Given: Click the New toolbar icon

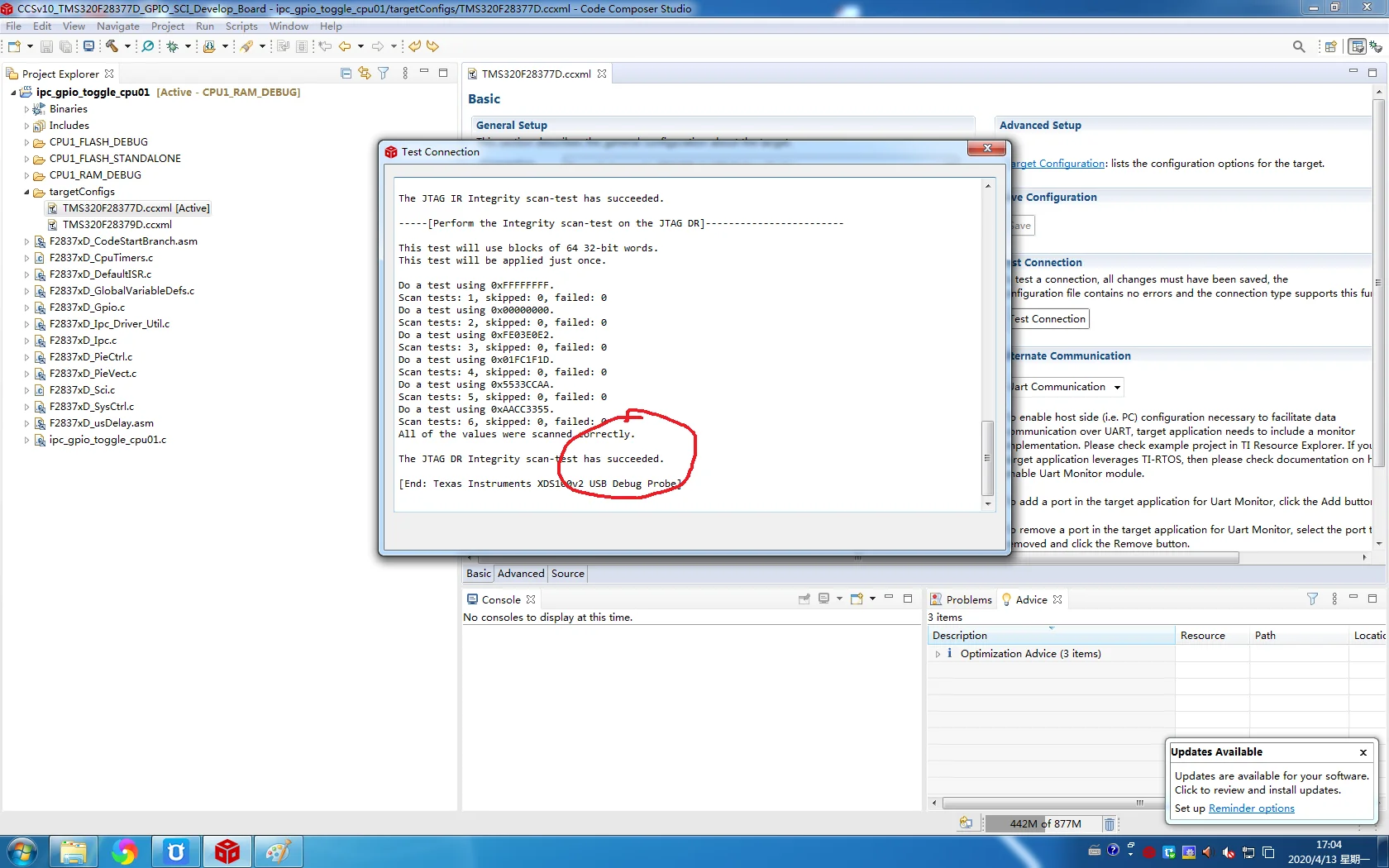Looking at the screenshot, I should pos(14,46).
